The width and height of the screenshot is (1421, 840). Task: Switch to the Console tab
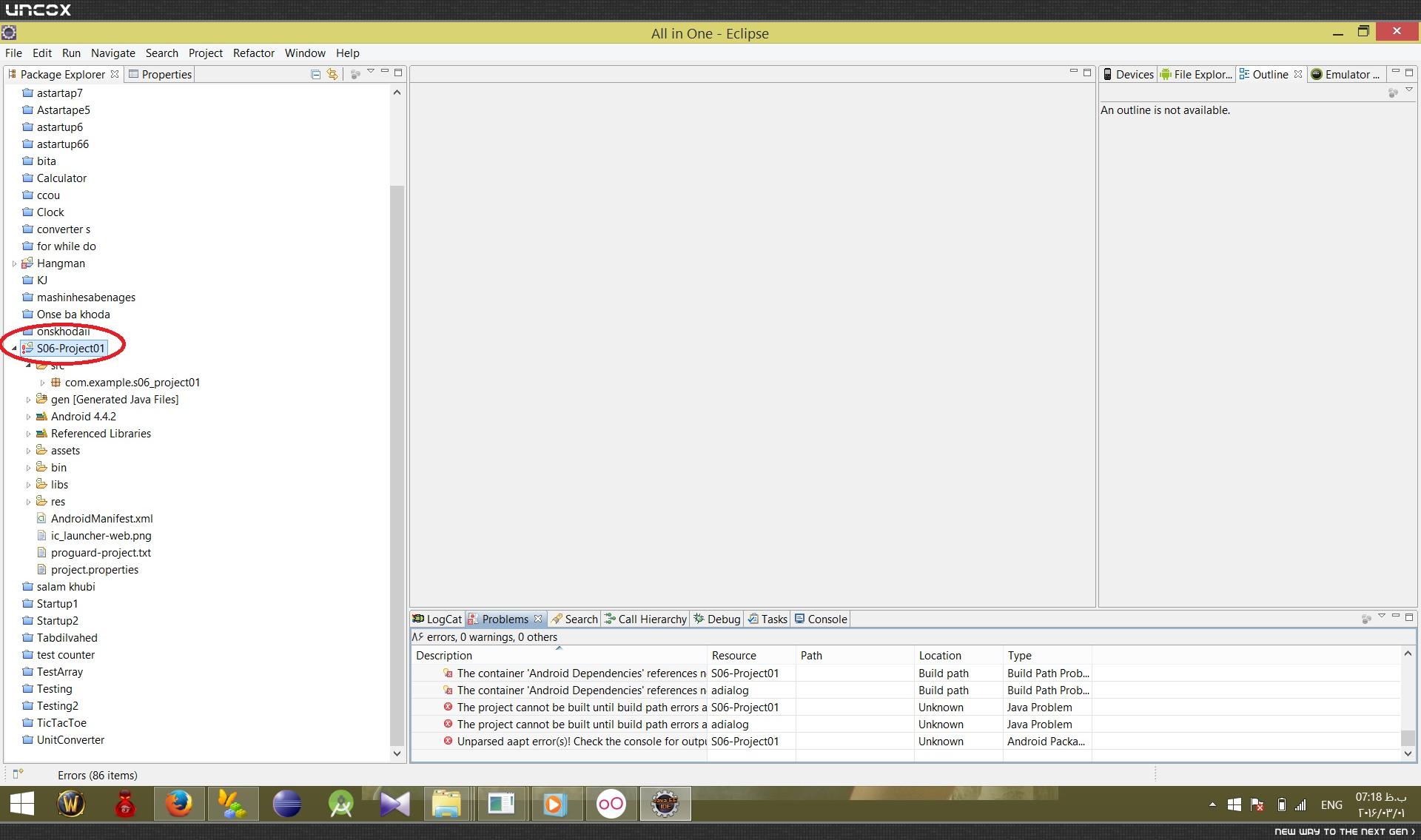pos(821,619)
